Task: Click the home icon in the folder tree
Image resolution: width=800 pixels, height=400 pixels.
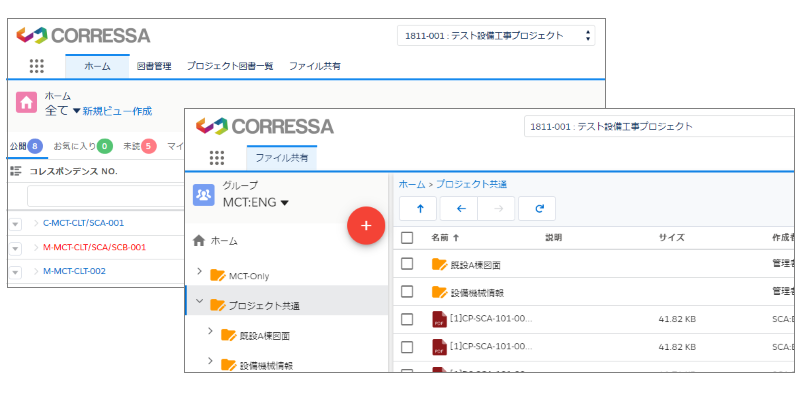Action: tap(199, 240)
